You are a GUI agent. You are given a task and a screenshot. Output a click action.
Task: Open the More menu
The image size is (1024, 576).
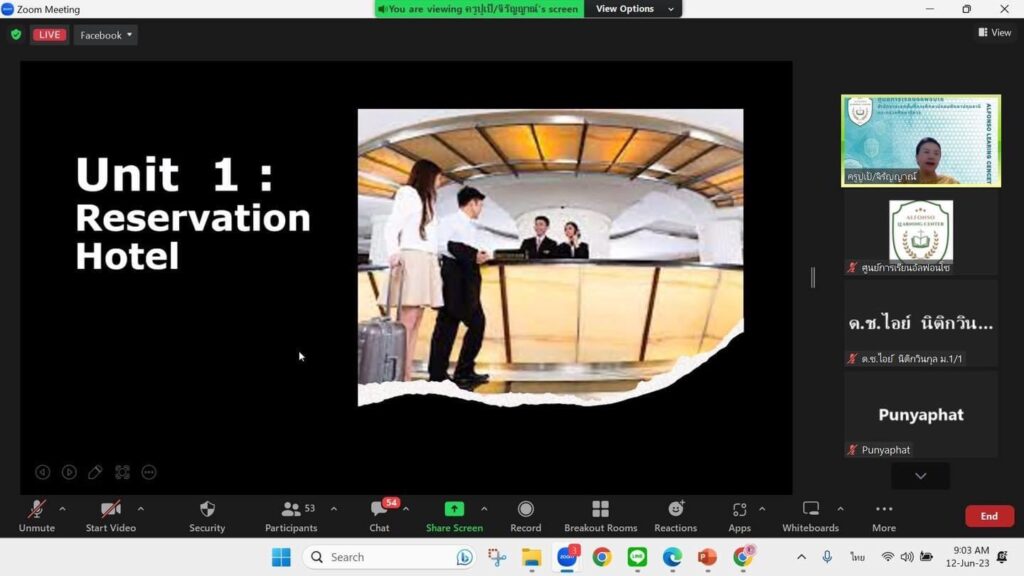tap(883, 516)
